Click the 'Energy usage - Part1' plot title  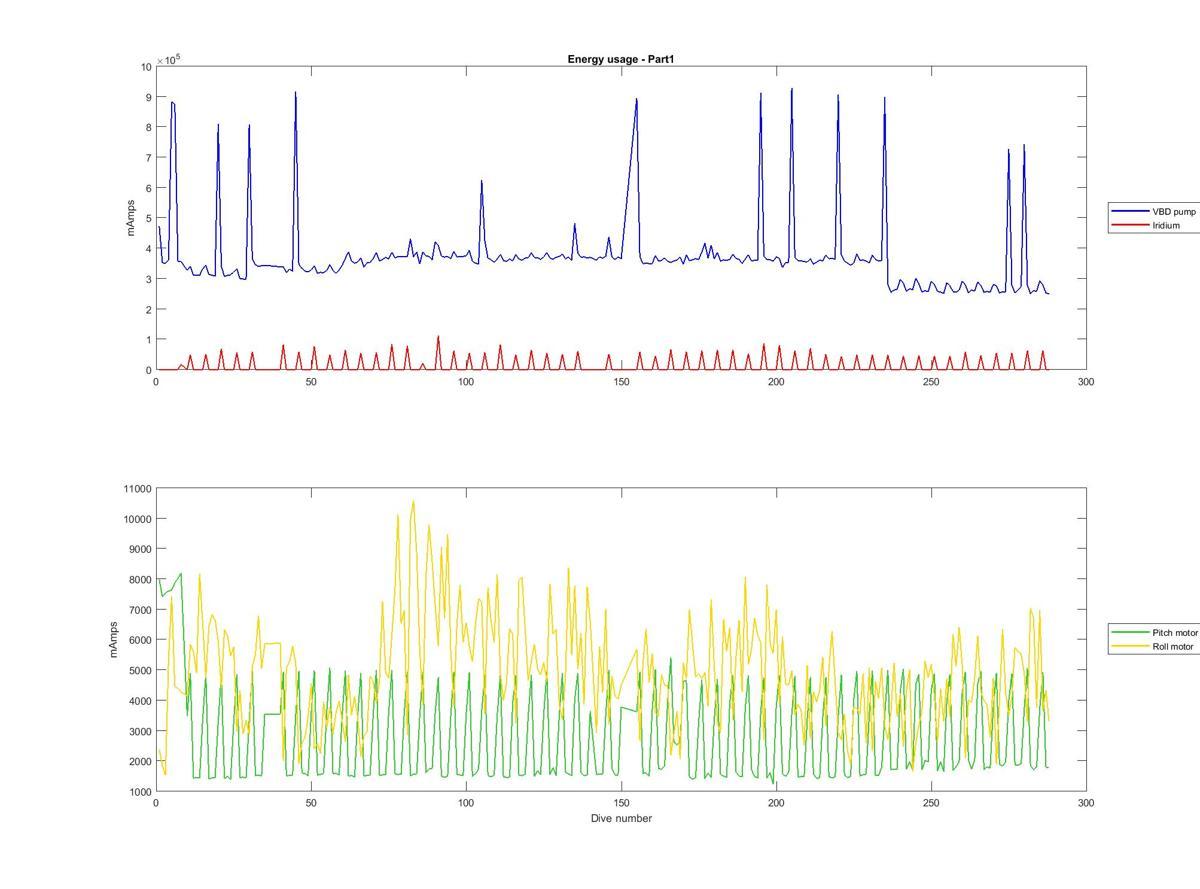621,59
